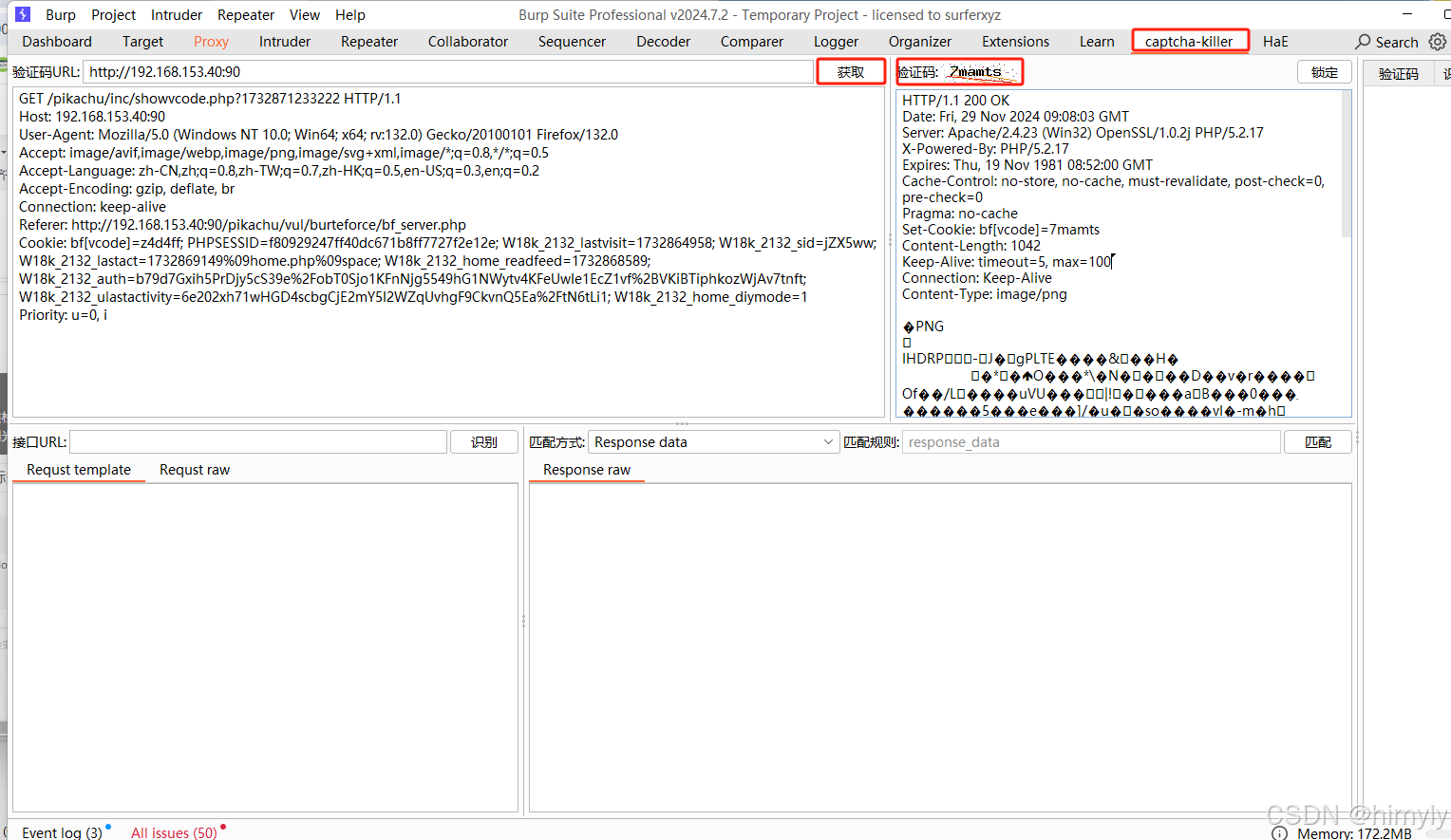Select the Response raw tab
The width and height of the screenshot is (1451, 840).
click(587, 470)
